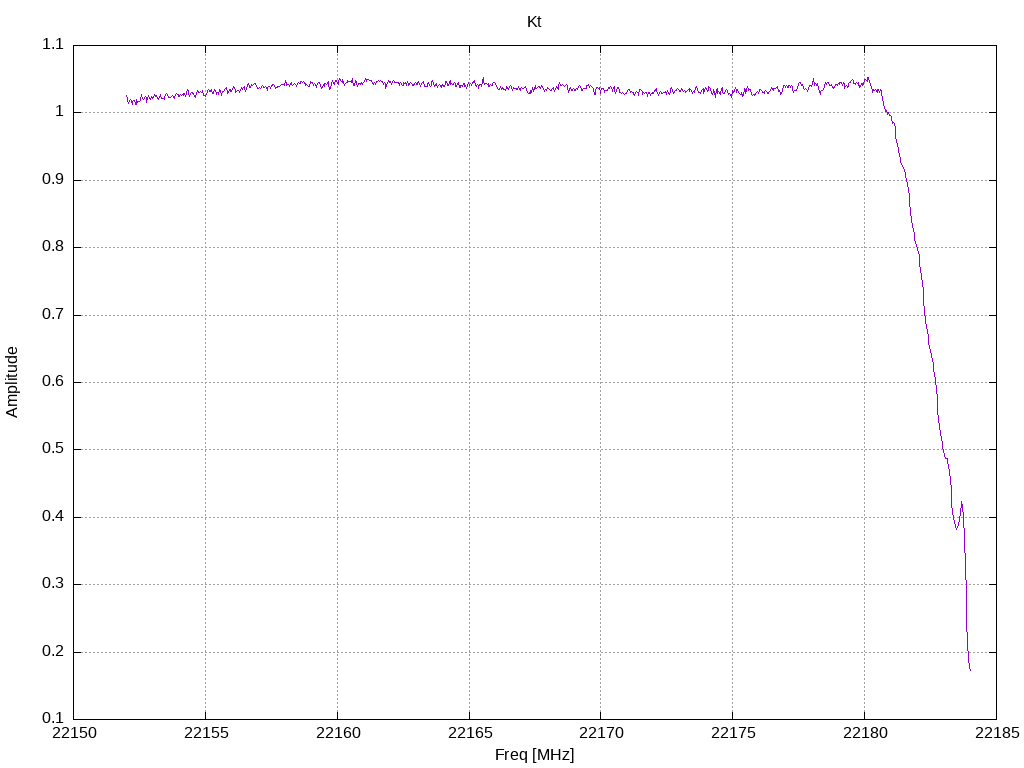Click the 0.3 y-axis tick label
This screenshot has width=1024, height=768.
pos(53,584)
